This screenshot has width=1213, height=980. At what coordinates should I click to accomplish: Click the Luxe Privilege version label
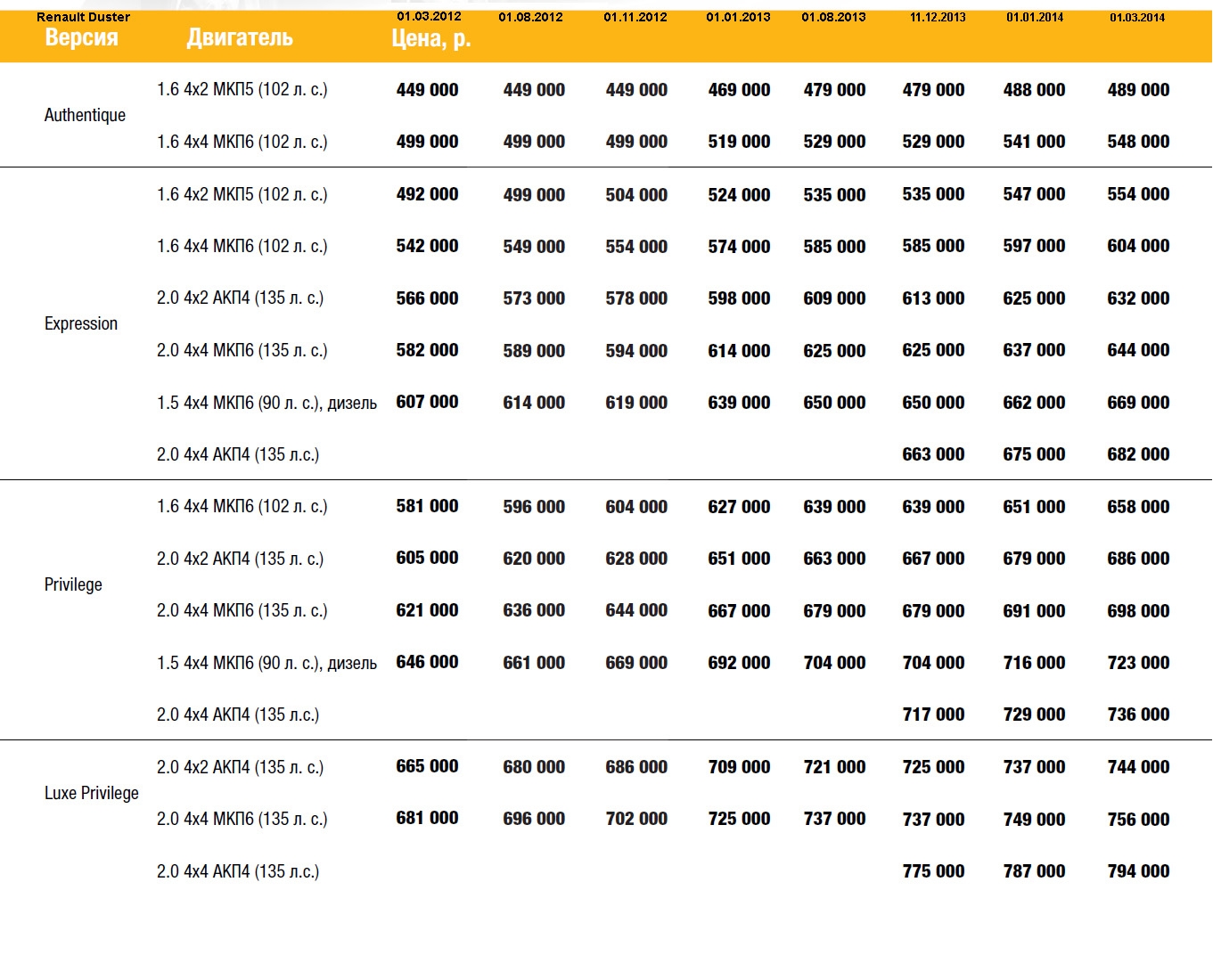[92, 793]
